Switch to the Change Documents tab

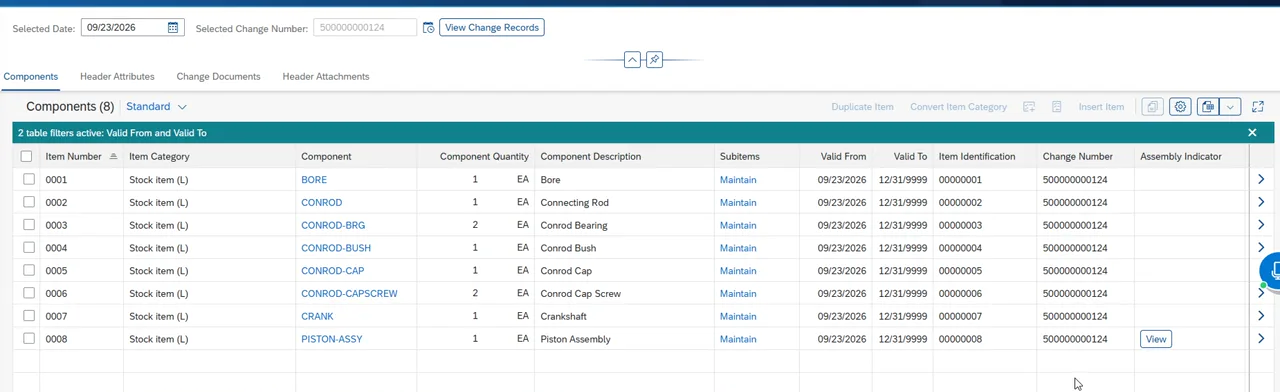[218, 76]
